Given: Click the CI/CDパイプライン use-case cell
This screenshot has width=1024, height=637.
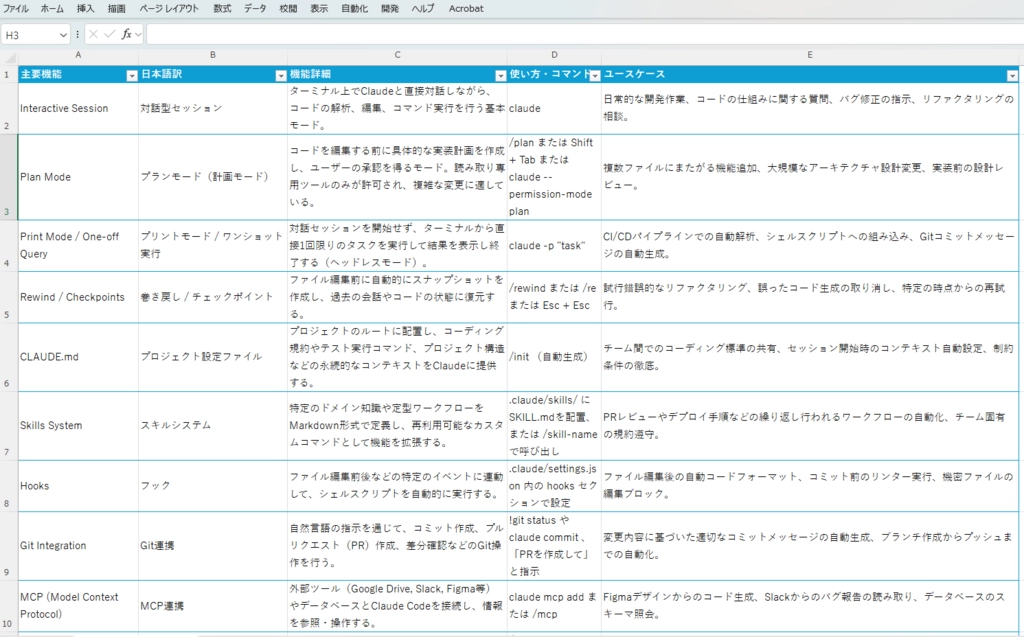Looking at the screenshot, I should (x=810, y=246).
